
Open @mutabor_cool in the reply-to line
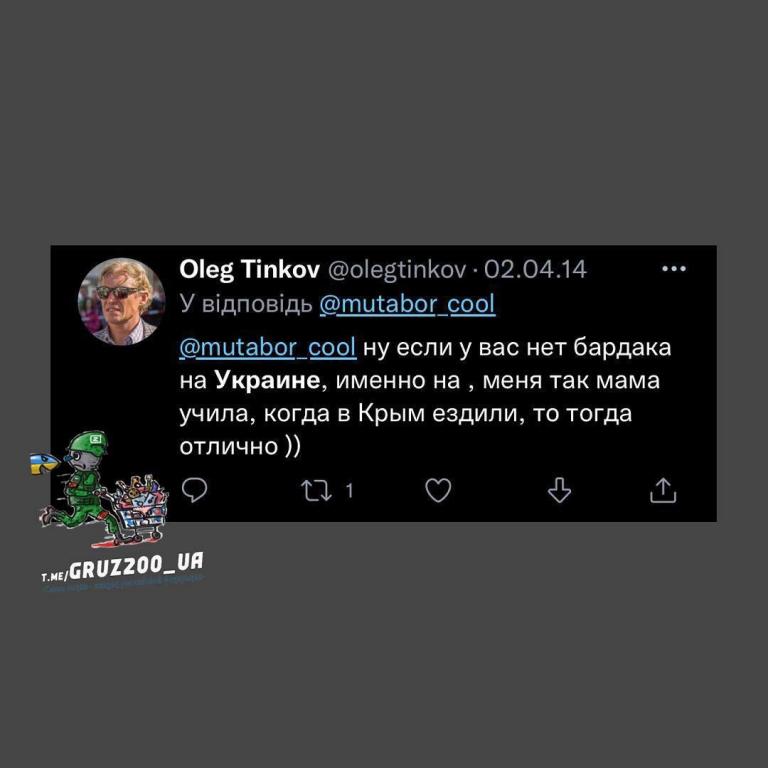click(407, 304)
